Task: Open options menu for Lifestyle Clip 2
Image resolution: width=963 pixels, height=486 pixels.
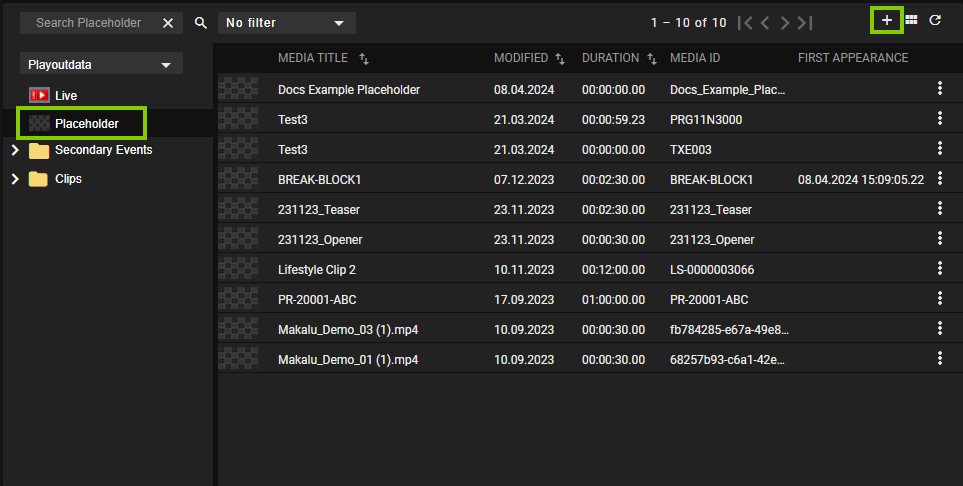Action: tap(939, 269)
